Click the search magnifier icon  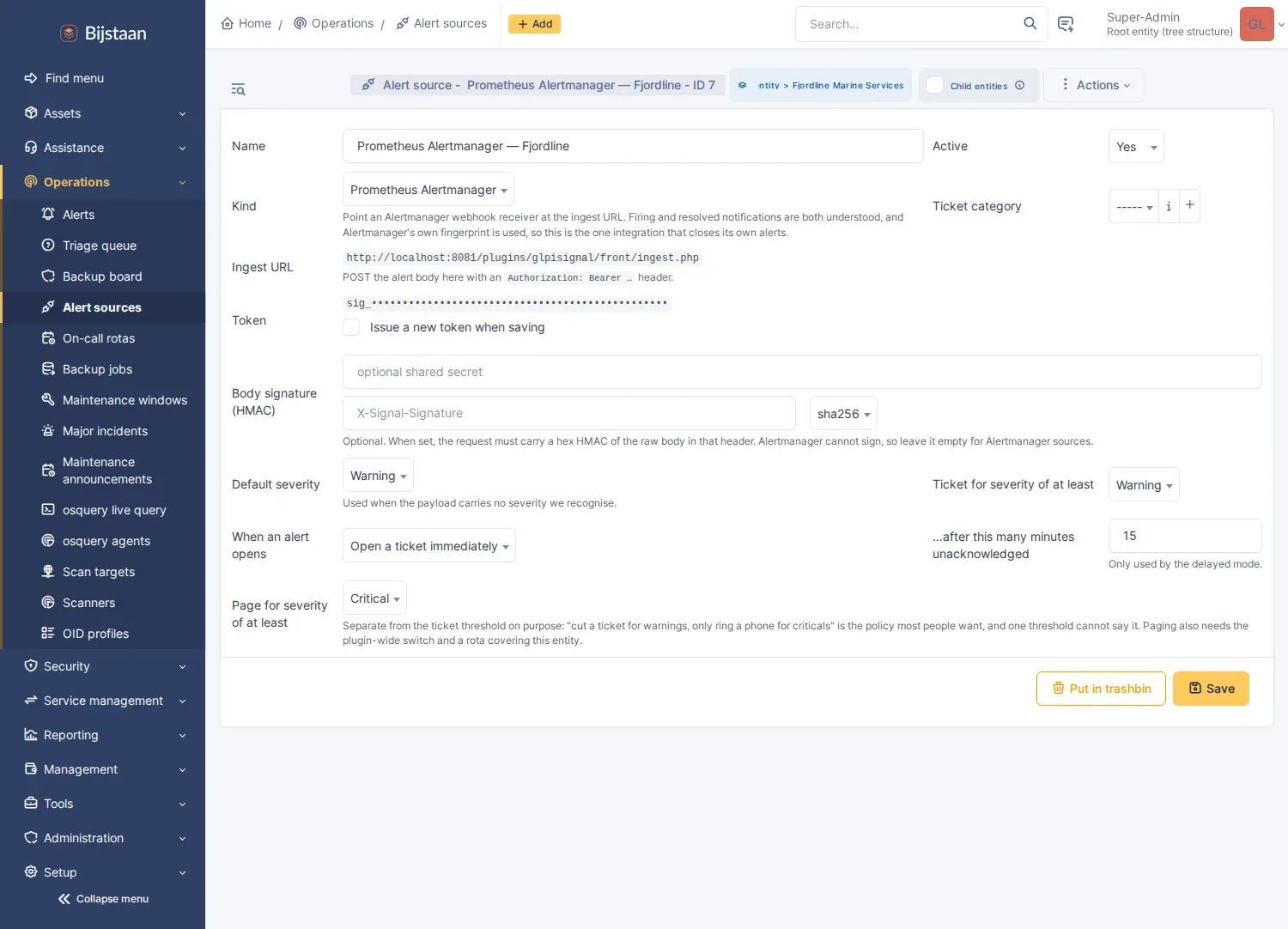(1030, 24)
